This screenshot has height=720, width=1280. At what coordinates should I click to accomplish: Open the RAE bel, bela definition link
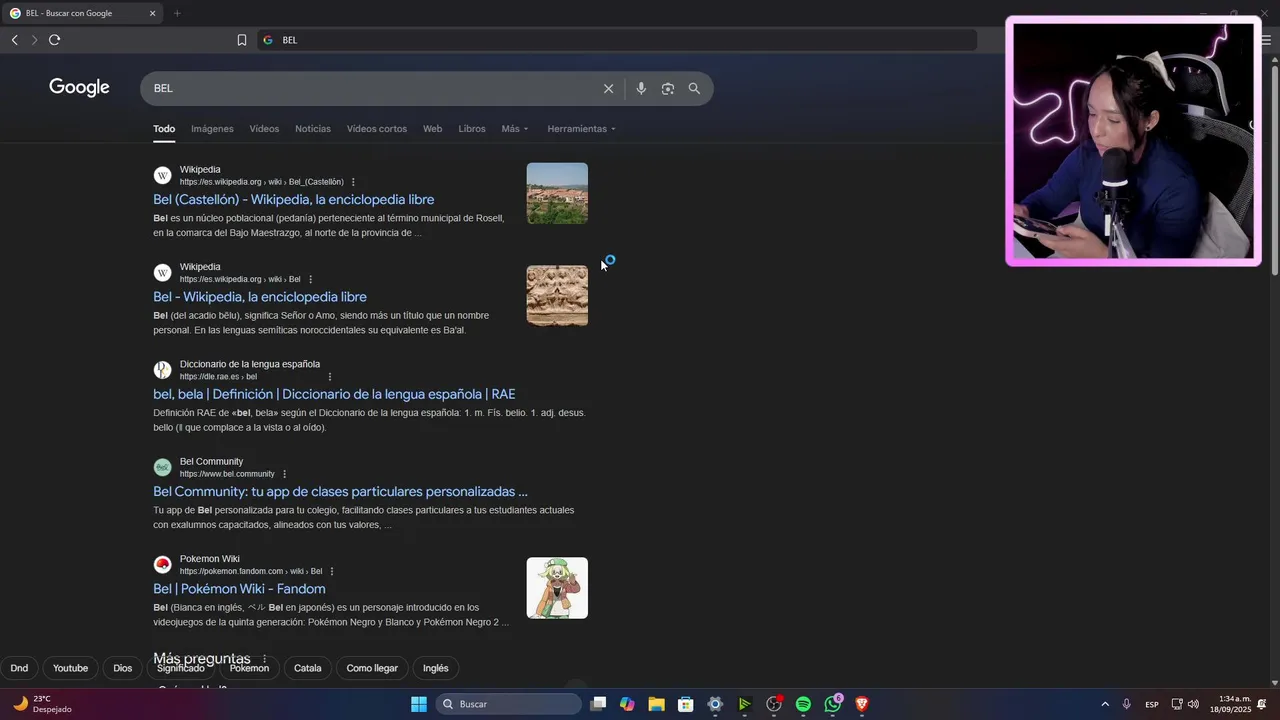click(x=334, y=394)
